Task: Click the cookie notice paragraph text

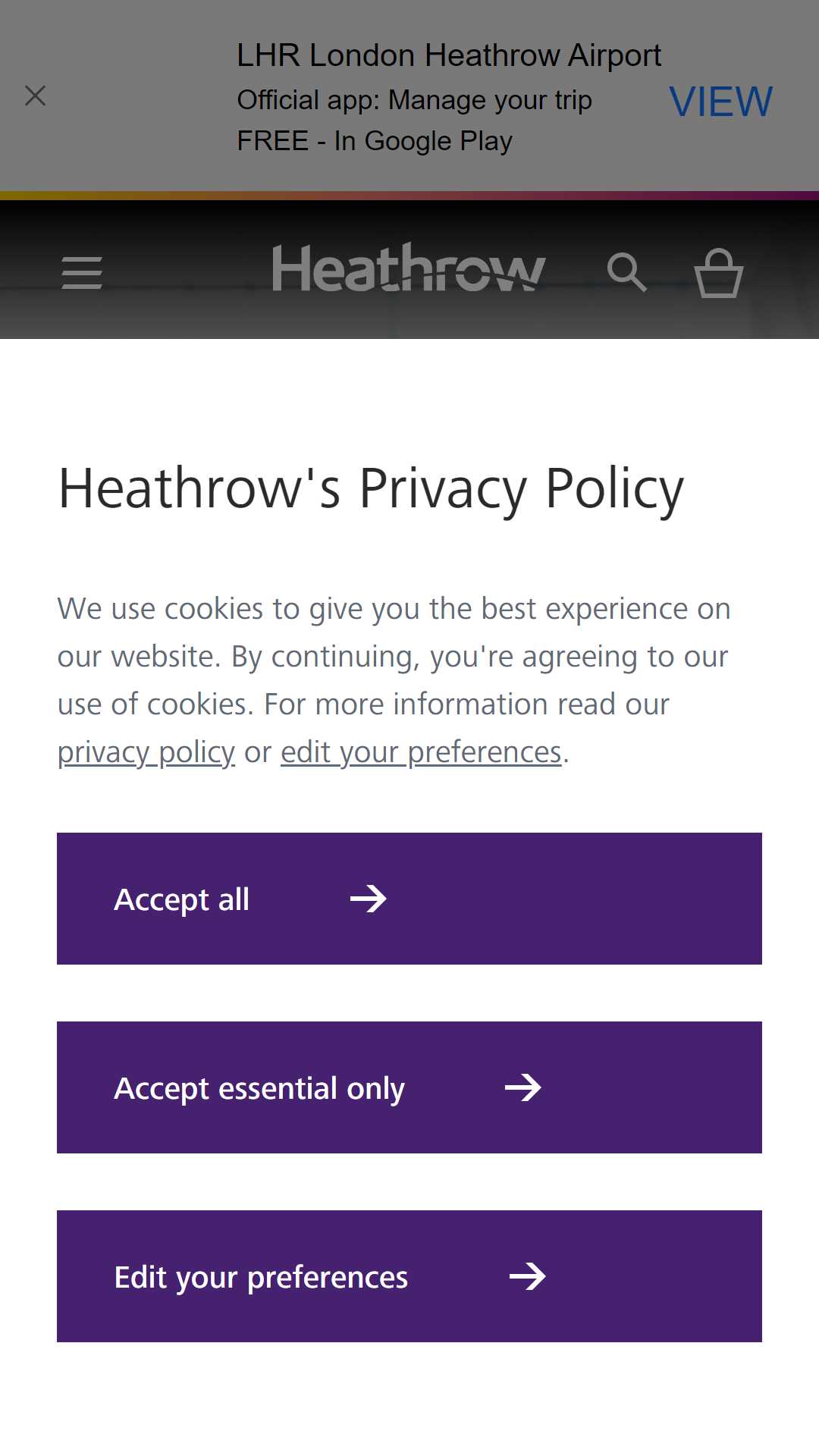Action: 394,680
